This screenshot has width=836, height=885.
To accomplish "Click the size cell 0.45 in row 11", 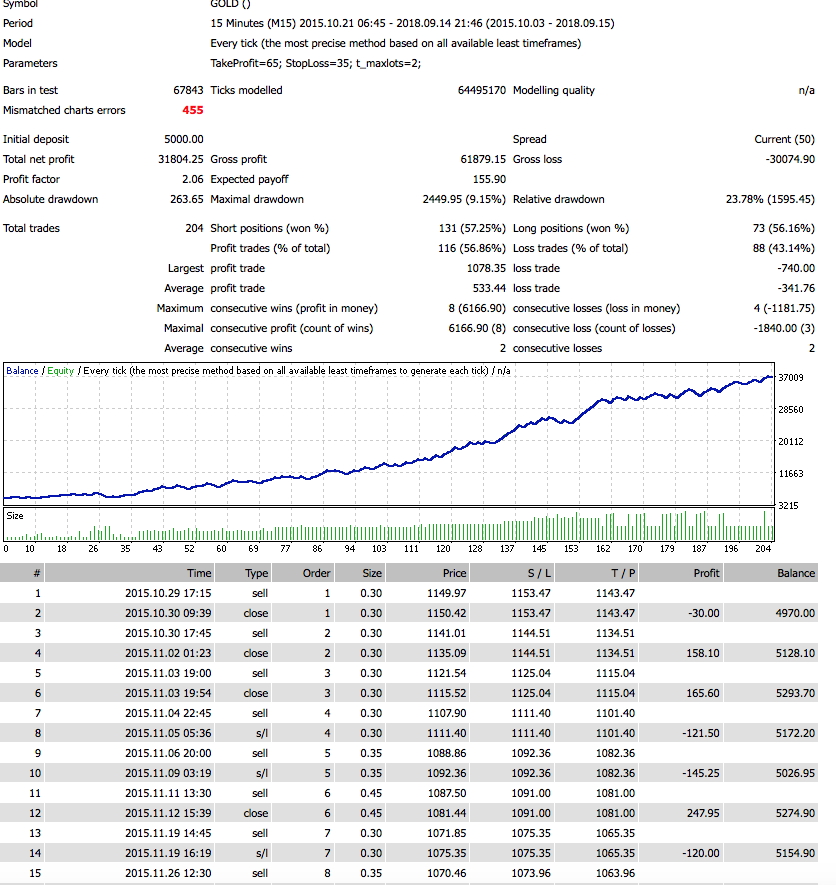I will pyautogui.click(x=371, y=793).
